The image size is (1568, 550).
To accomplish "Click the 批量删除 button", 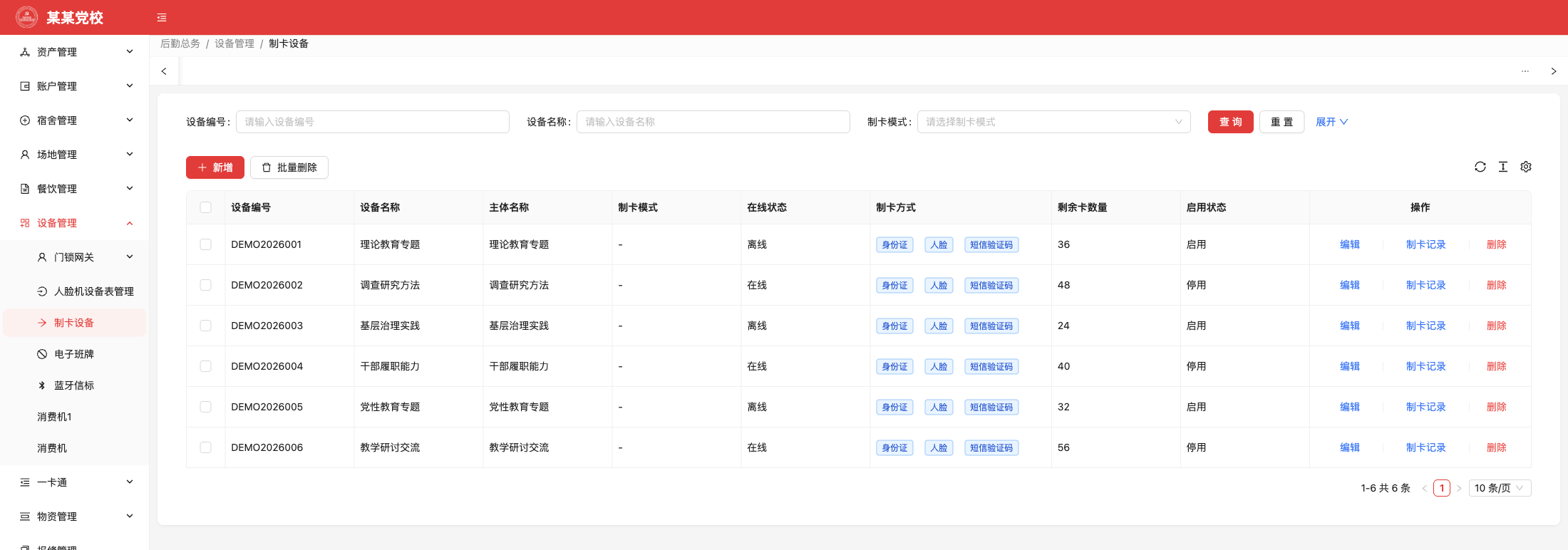I will coord(289,167).
